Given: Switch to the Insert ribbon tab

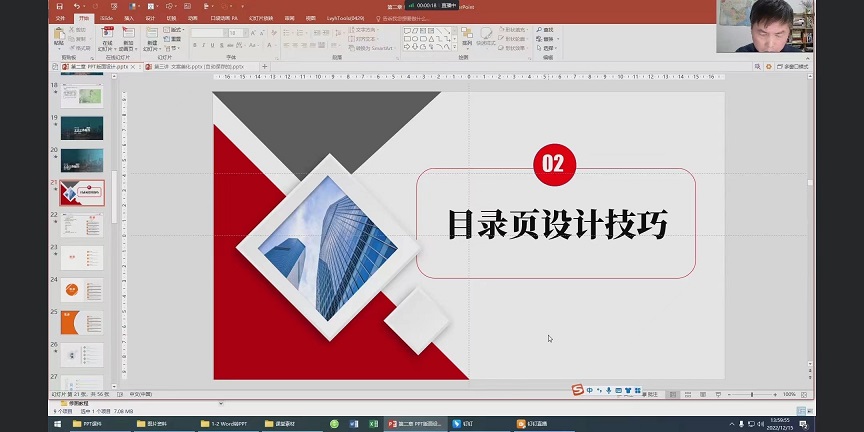Looking at the screenshot, I should click(x=129, y=18).
